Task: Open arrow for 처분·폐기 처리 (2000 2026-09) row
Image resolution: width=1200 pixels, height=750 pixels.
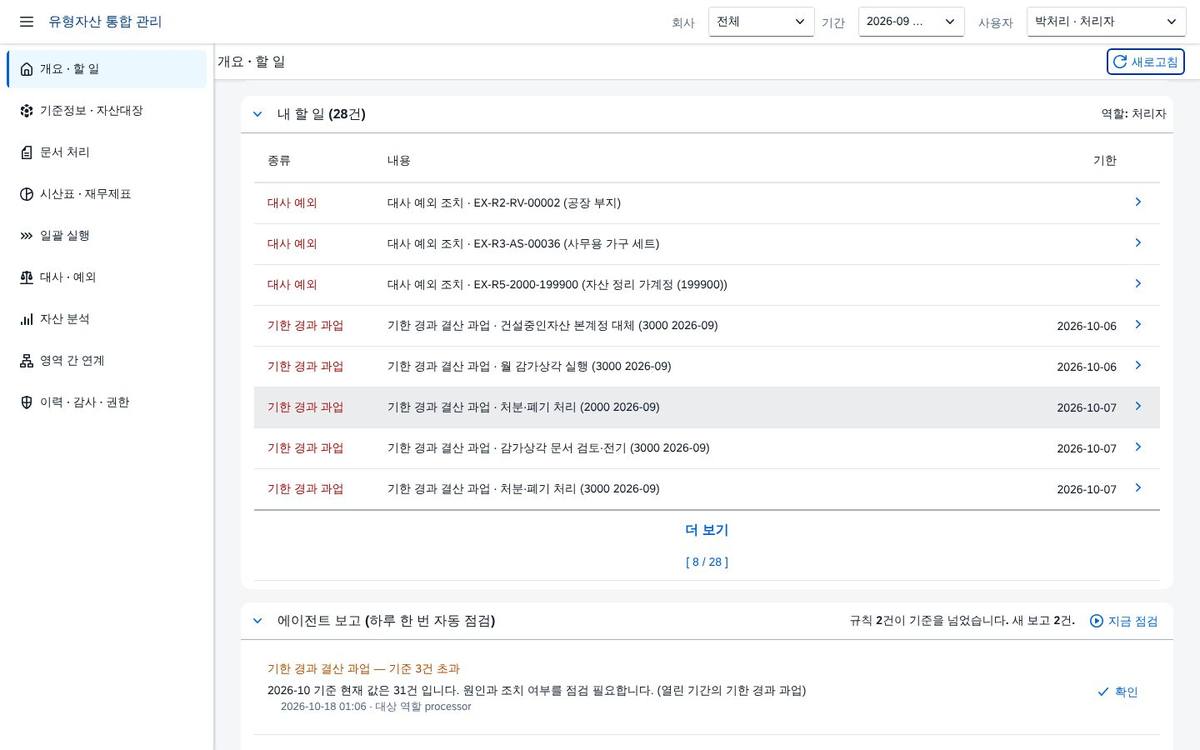Action: click(x=1138, y=406)
